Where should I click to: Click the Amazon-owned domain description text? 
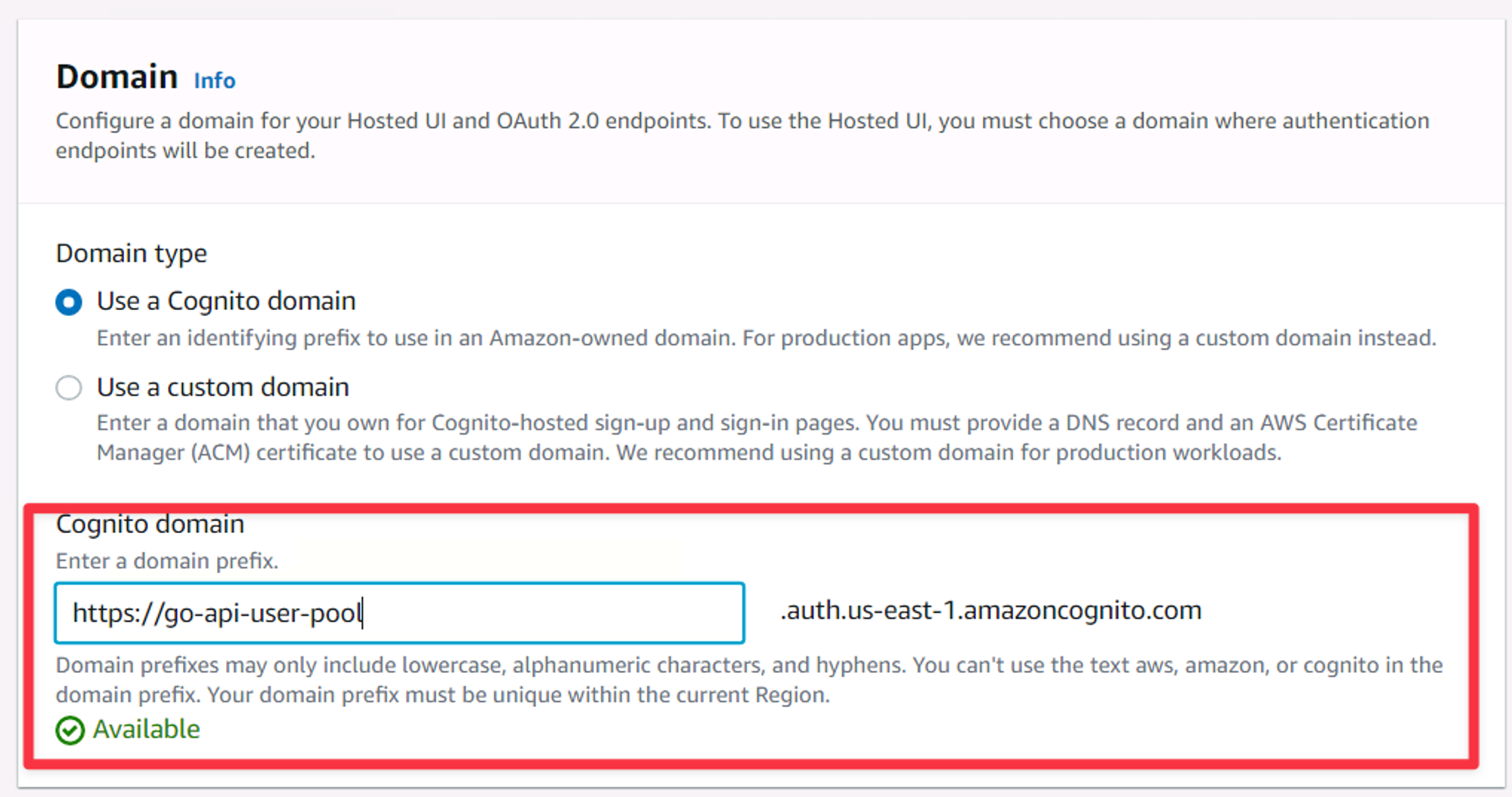coord(766,338)
